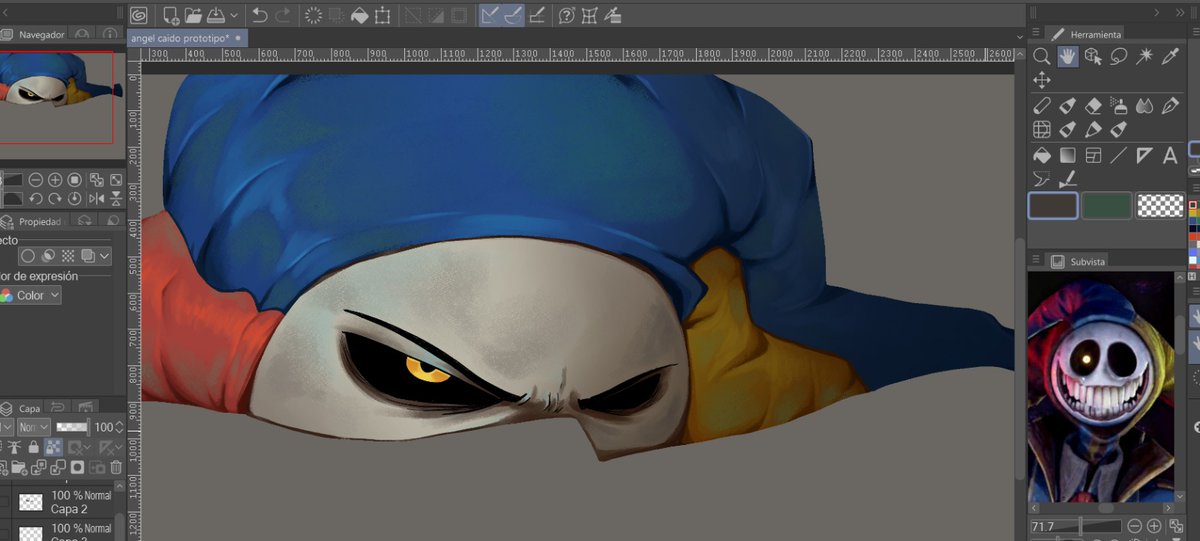
Task: Select the Straight line figure tool
Action: coord(1119,155)
